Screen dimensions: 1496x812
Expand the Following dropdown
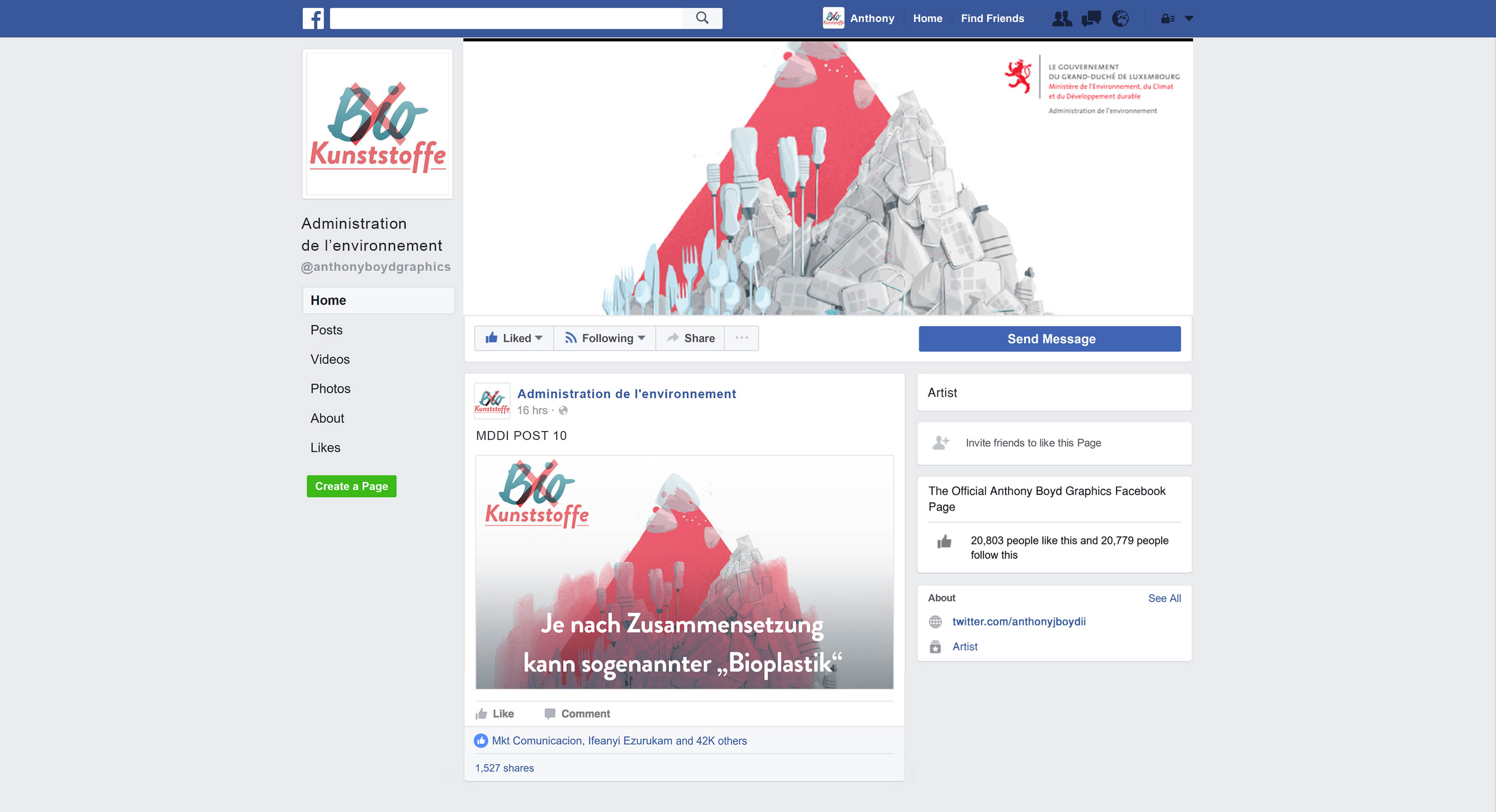605,338
